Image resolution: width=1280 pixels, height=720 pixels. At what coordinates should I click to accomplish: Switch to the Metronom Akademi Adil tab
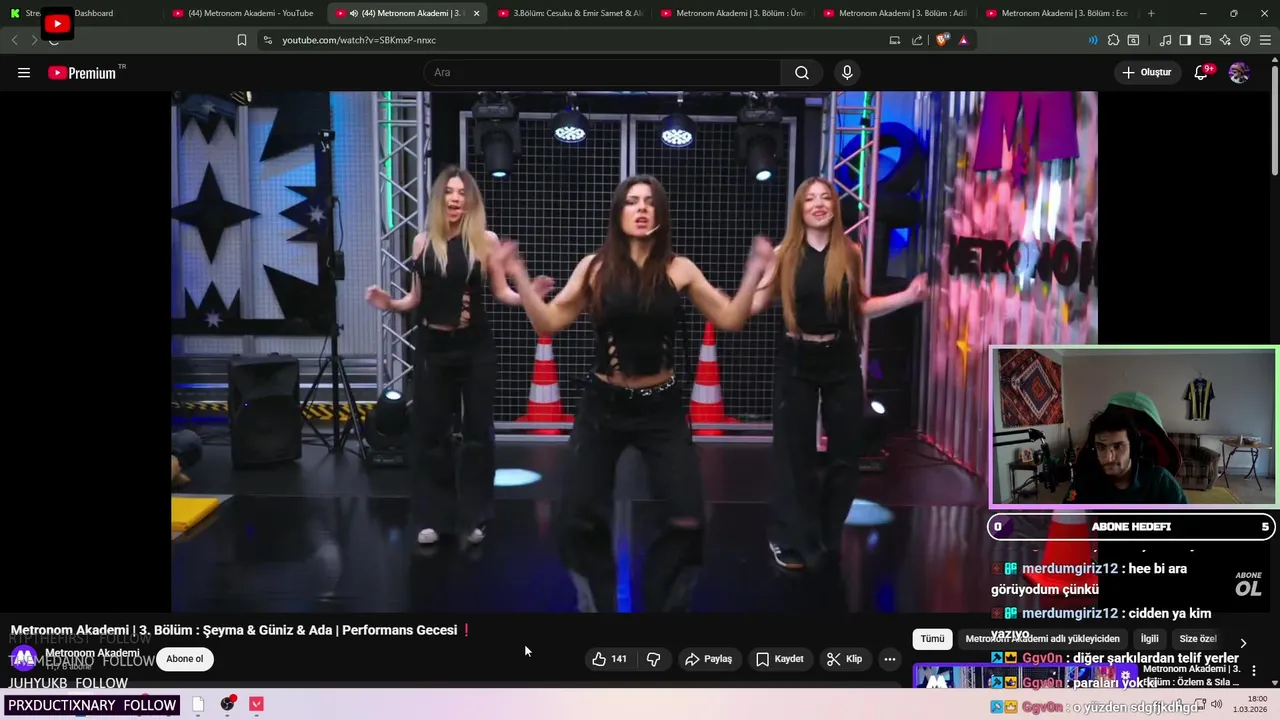[895, 13]
